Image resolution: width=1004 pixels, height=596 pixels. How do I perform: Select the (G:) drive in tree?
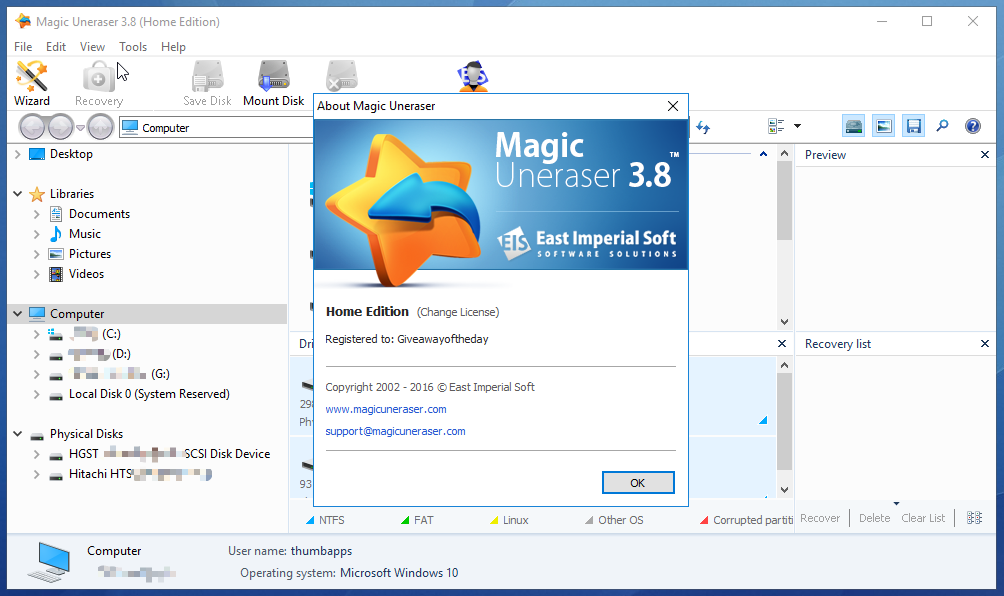(109, 374)
